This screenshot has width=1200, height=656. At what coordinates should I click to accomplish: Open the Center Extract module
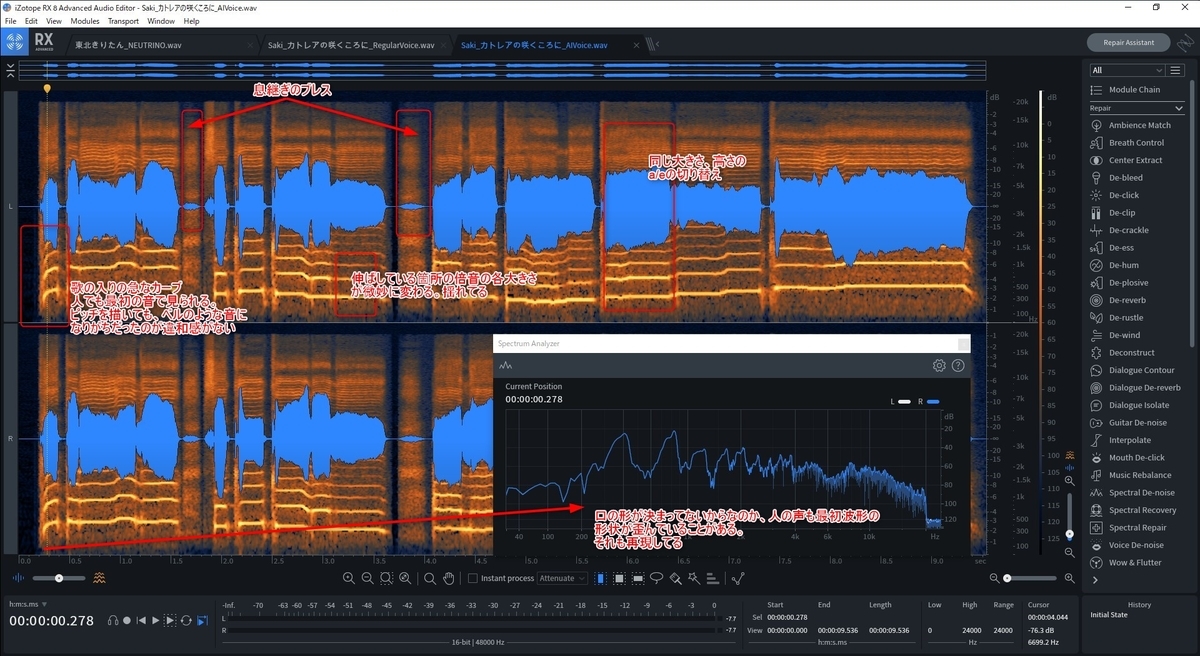(1126, 160)
